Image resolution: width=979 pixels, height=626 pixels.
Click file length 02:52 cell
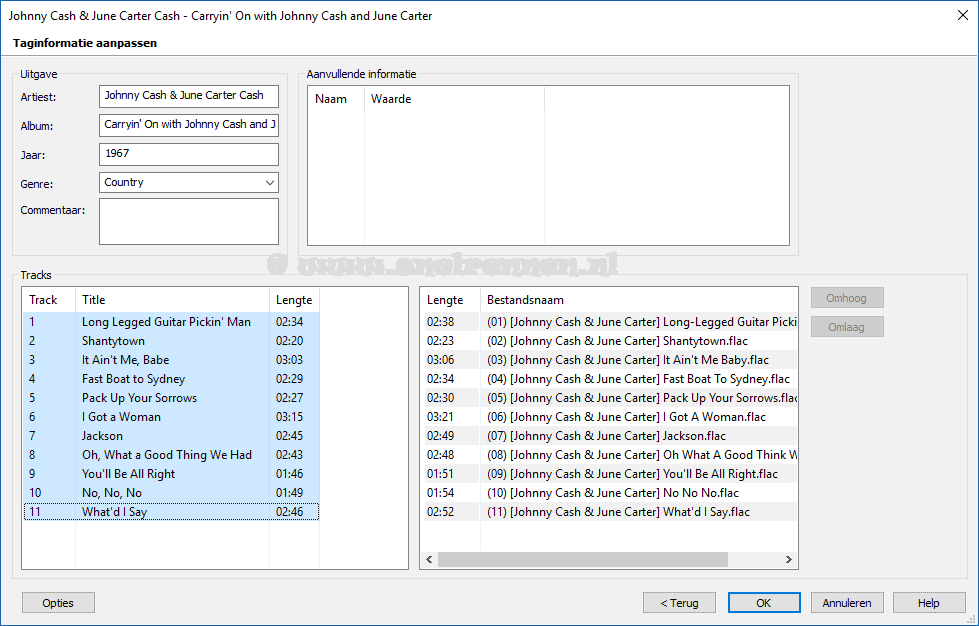440,512
